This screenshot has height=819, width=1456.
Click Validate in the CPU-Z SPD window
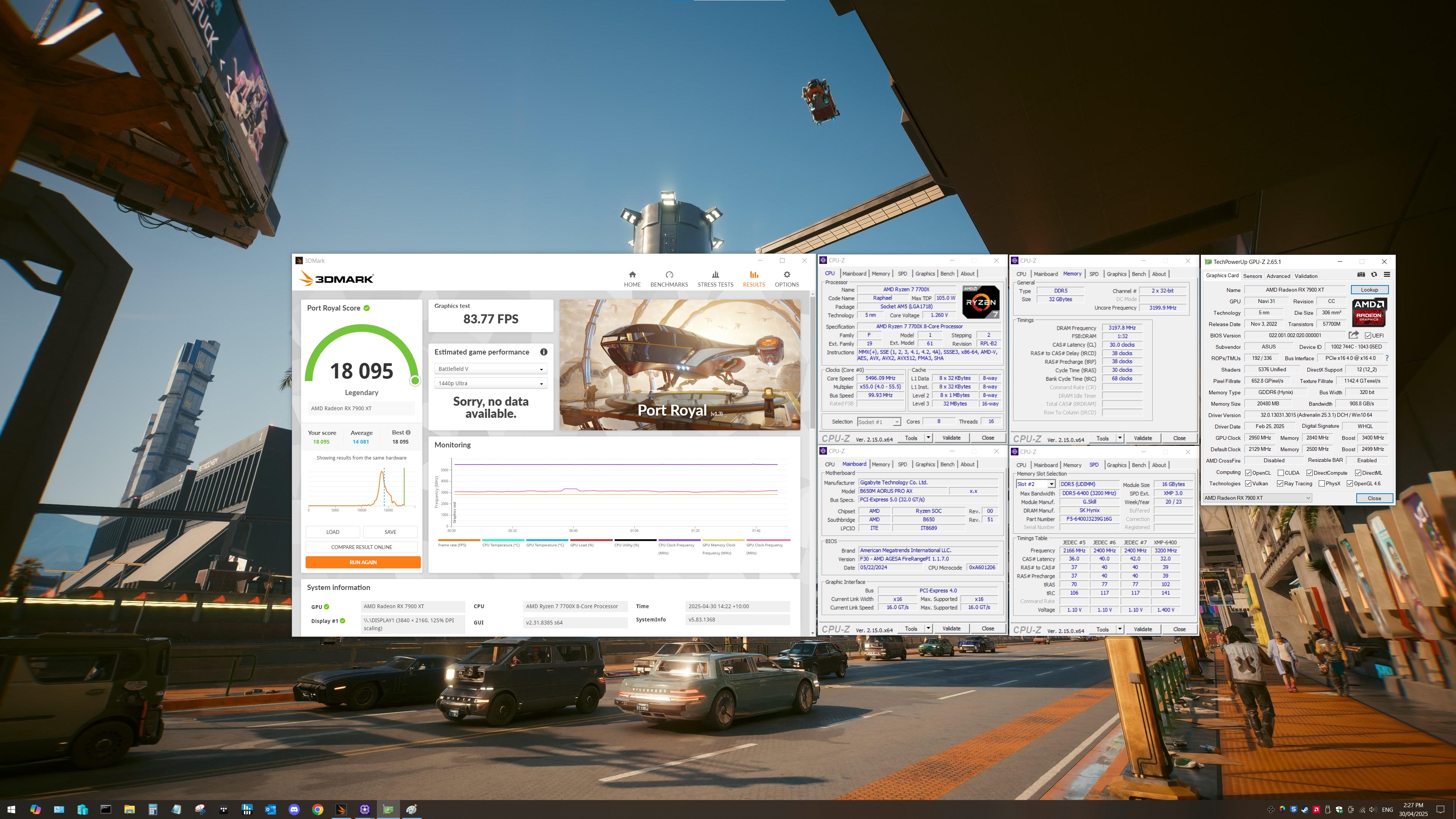click(x=1143, y=629)
